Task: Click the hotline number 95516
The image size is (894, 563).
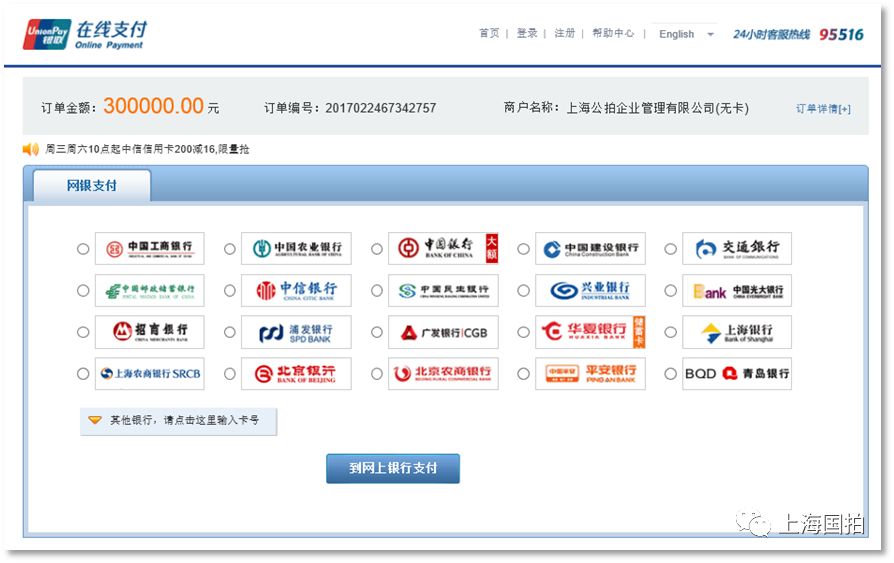Action: [x=841, y=35]
